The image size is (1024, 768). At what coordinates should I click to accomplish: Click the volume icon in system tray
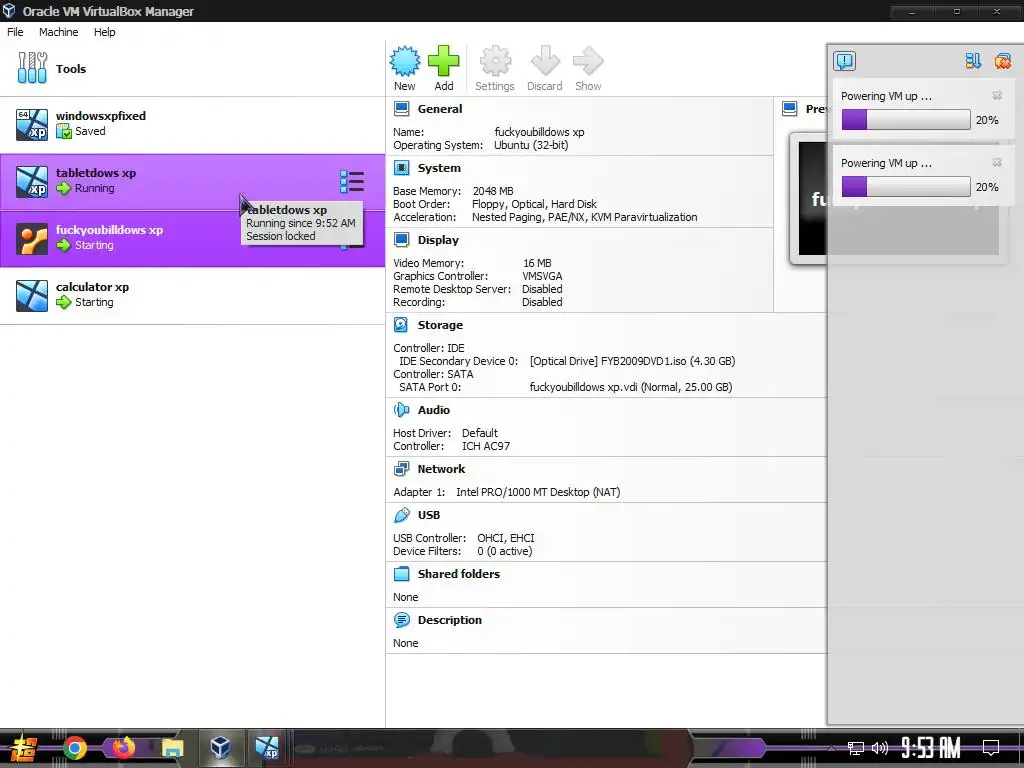click(880, 748)
